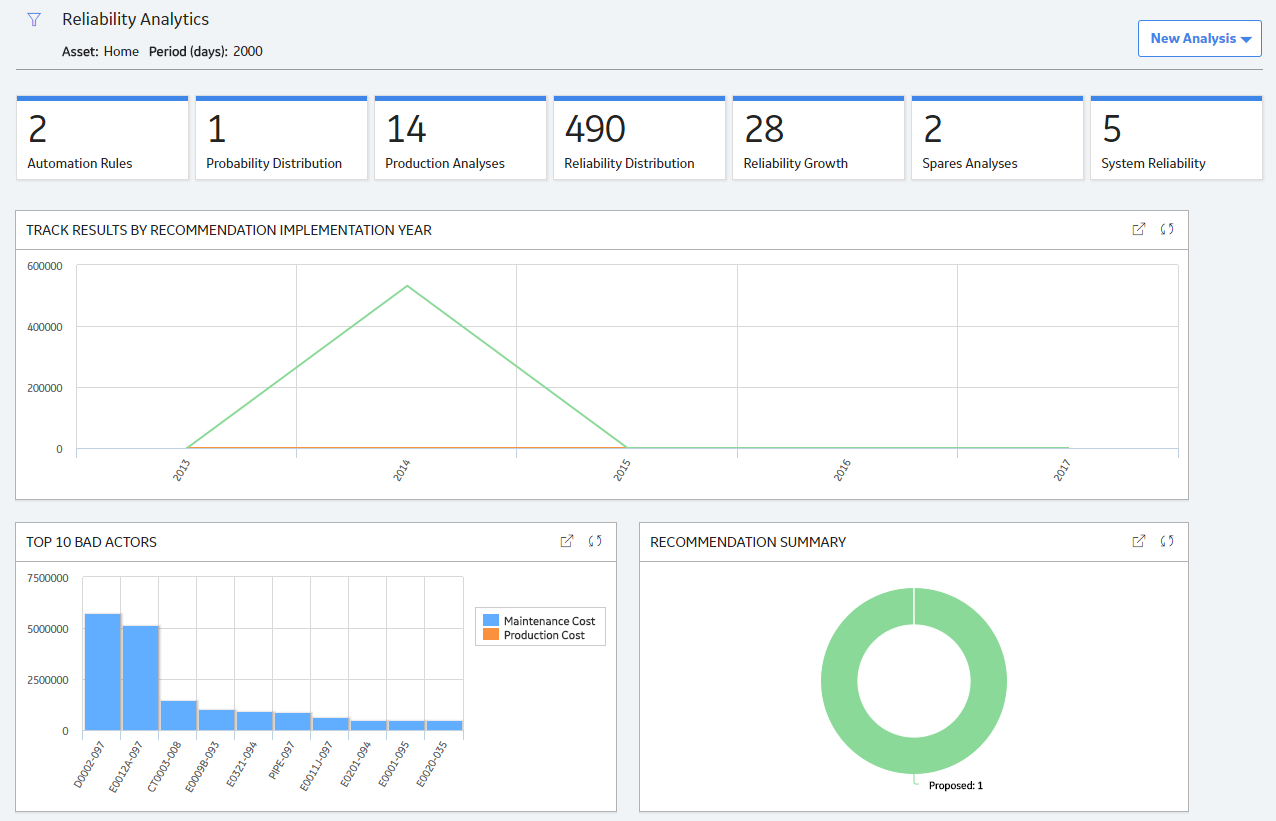This screenshot has height=821, width=1276.
Task: Open the Automation Rules tile
Action: coord(102,138)
